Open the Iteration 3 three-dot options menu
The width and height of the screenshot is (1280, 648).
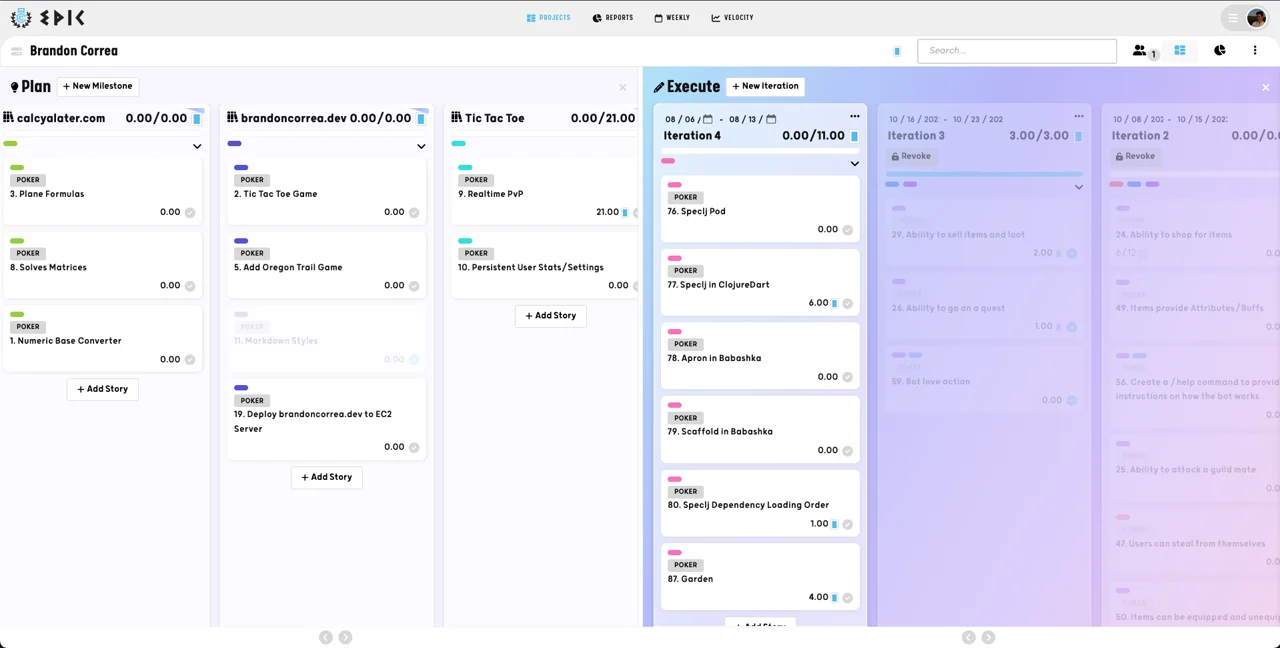tap(1079, 117)
